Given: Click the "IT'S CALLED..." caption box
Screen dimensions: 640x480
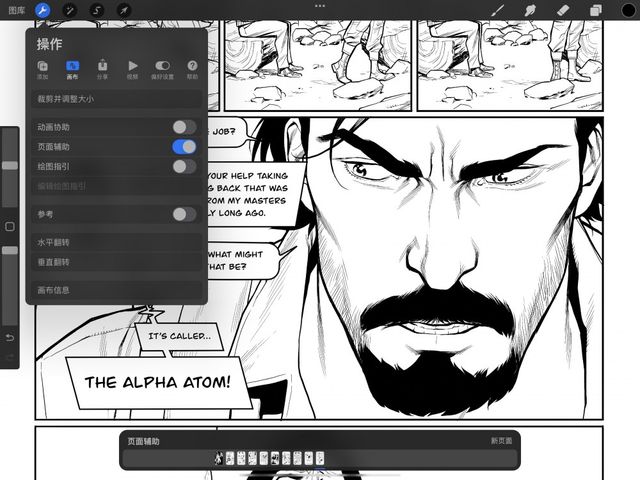Looking at the screenshot, I should coord(179,336).
